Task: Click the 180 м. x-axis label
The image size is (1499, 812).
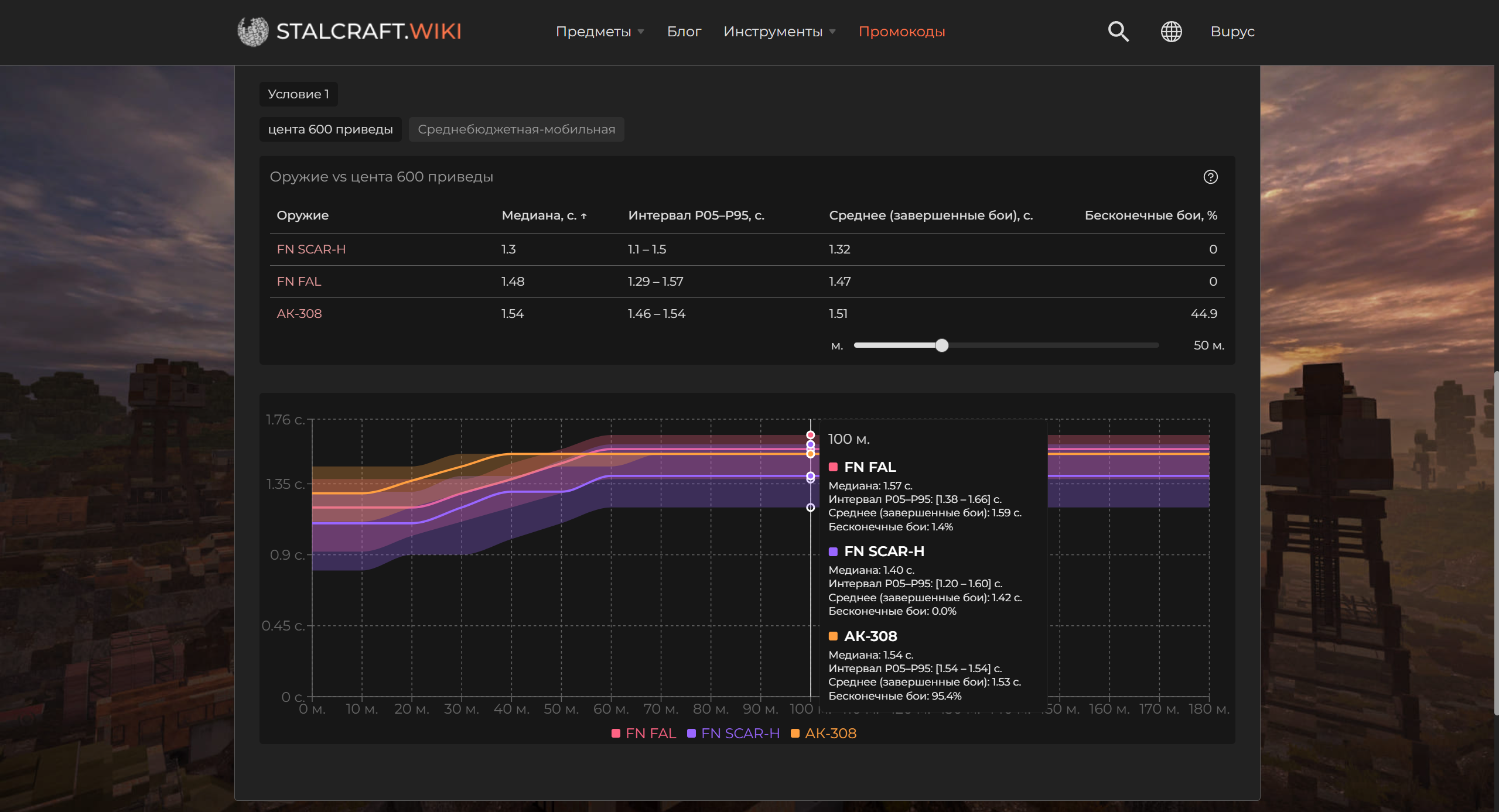Action: coord(1208,709)
